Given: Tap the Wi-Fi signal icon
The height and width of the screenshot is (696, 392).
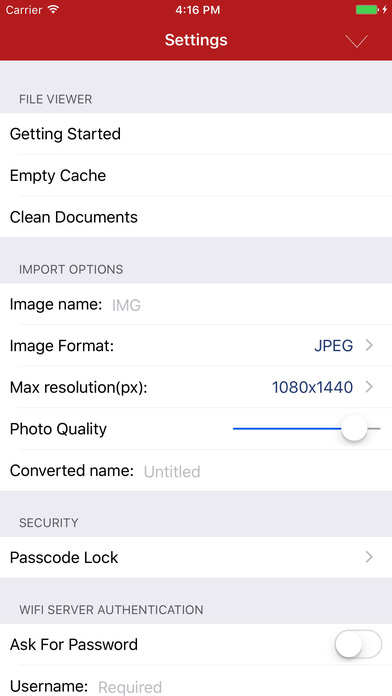Looking at the screenshot, I should point(54,9).
